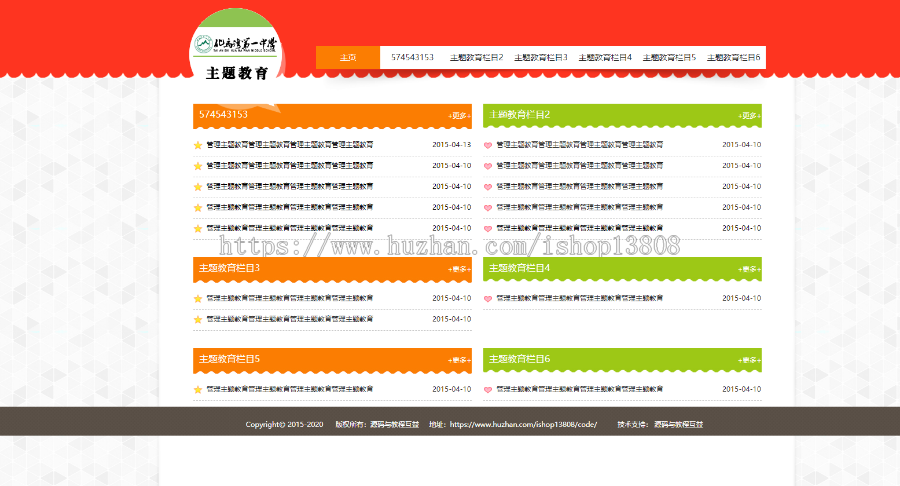Click +更多+ in the 主题教育栏目6 section header
The image size is (900, 486).
tap(749, 360)
